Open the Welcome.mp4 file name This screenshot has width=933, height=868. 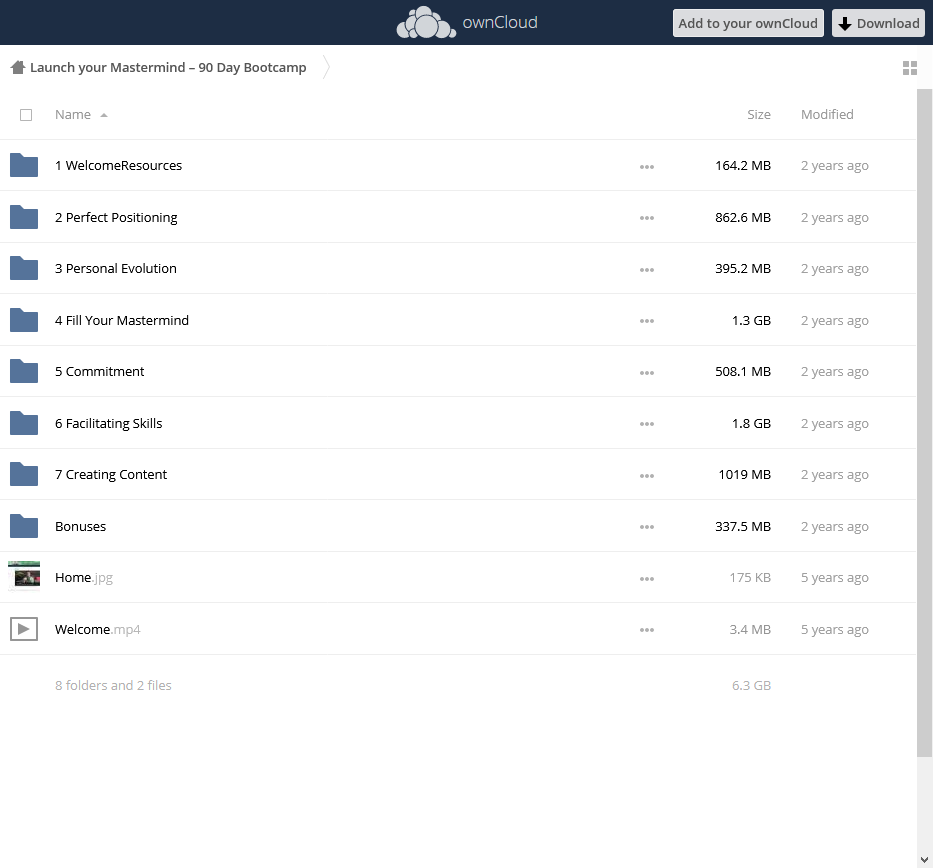coord(98,629)
